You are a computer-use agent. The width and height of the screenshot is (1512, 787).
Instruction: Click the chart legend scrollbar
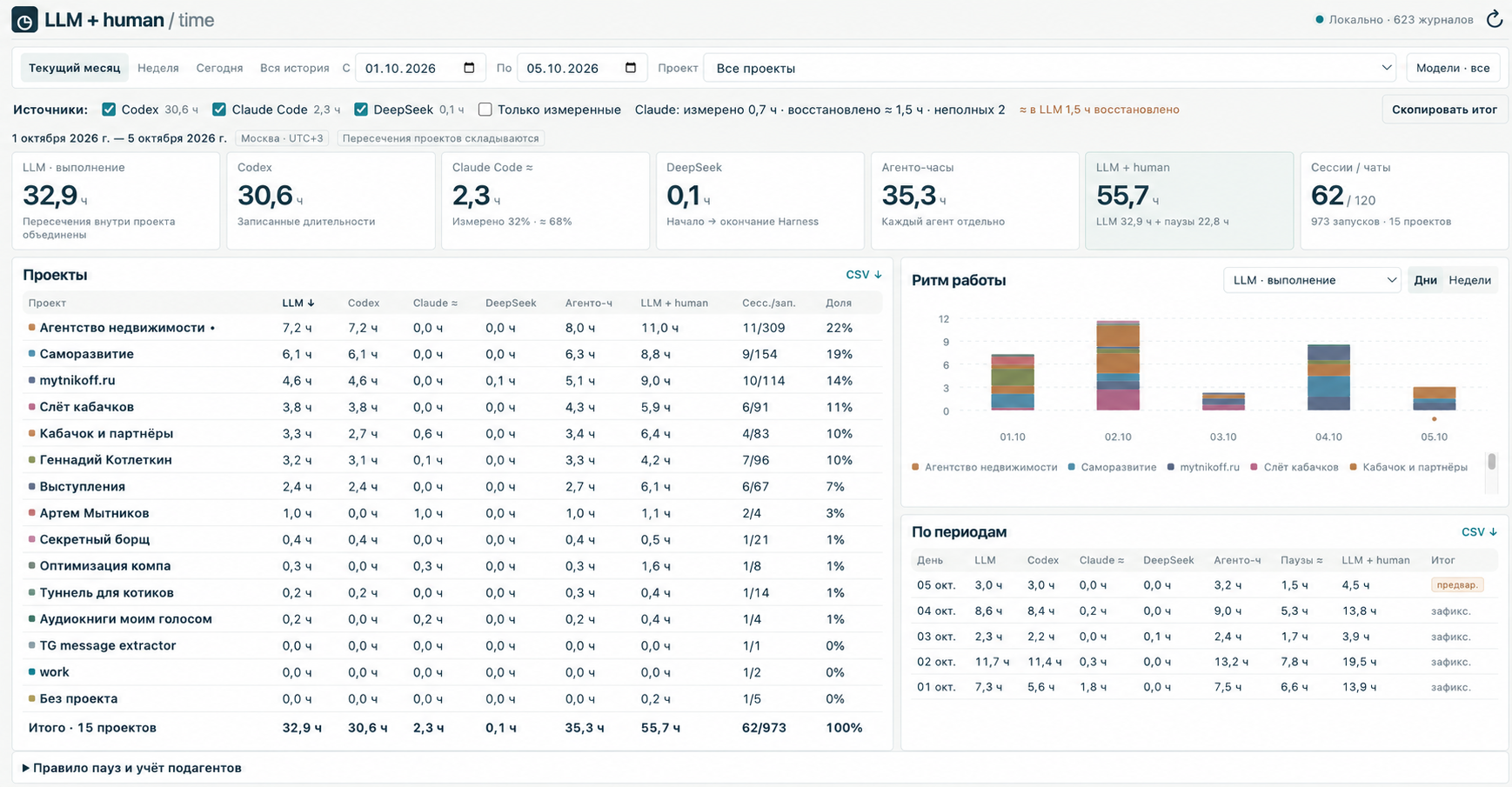click(1492, 462)
